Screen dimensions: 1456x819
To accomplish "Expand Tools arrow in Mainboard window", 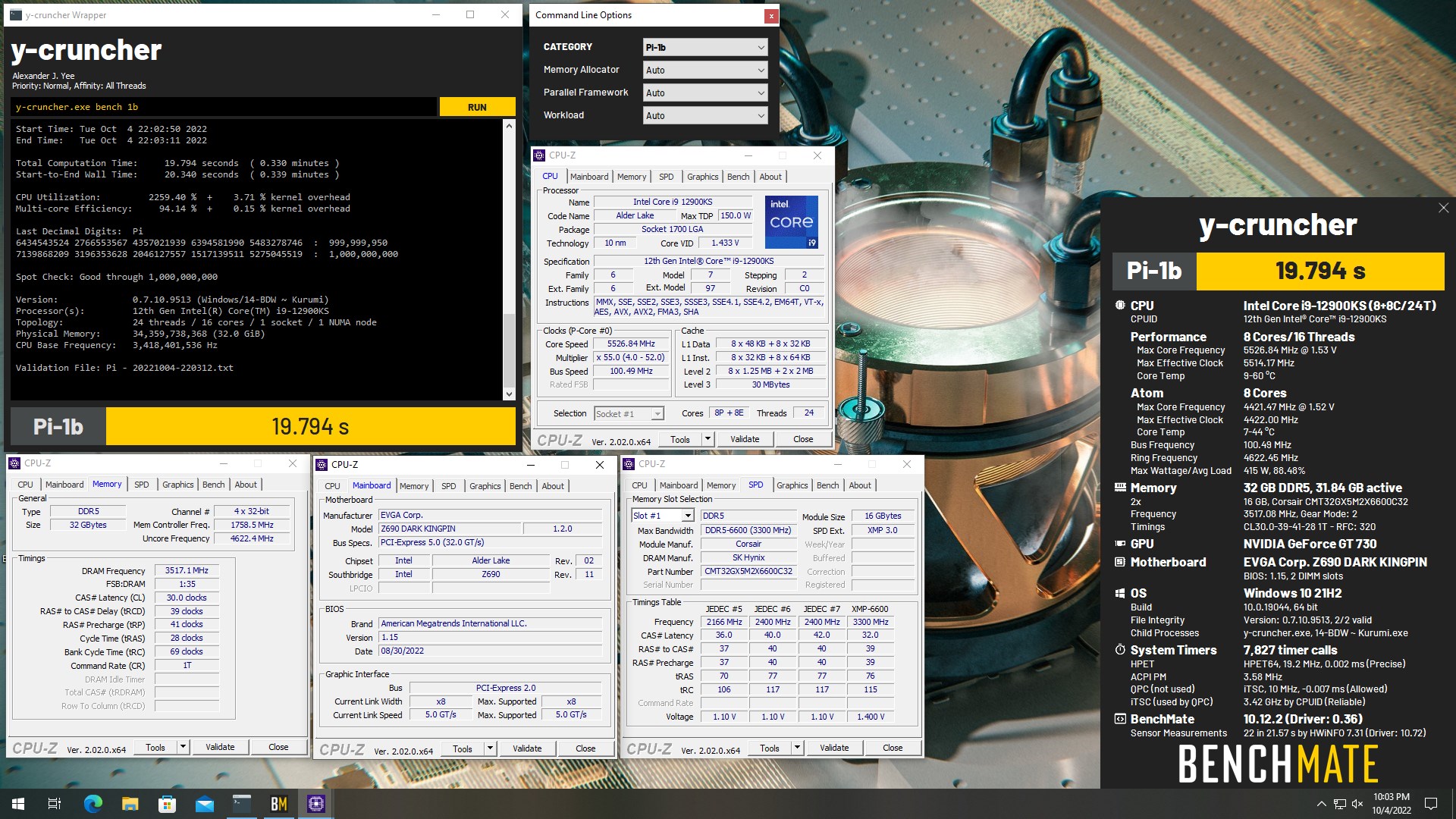I will pos(490,748).
